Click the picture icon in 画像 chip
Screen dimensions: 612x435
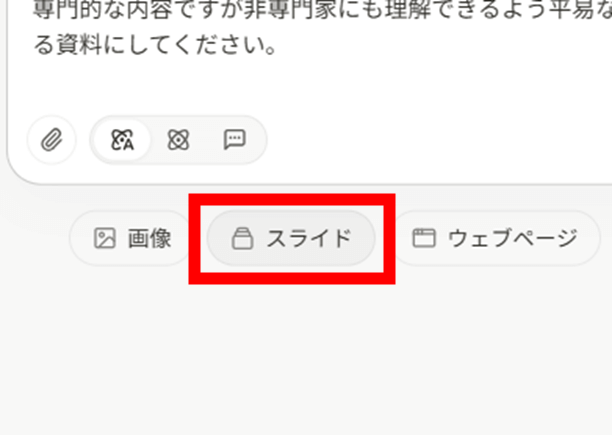(105, 238)
